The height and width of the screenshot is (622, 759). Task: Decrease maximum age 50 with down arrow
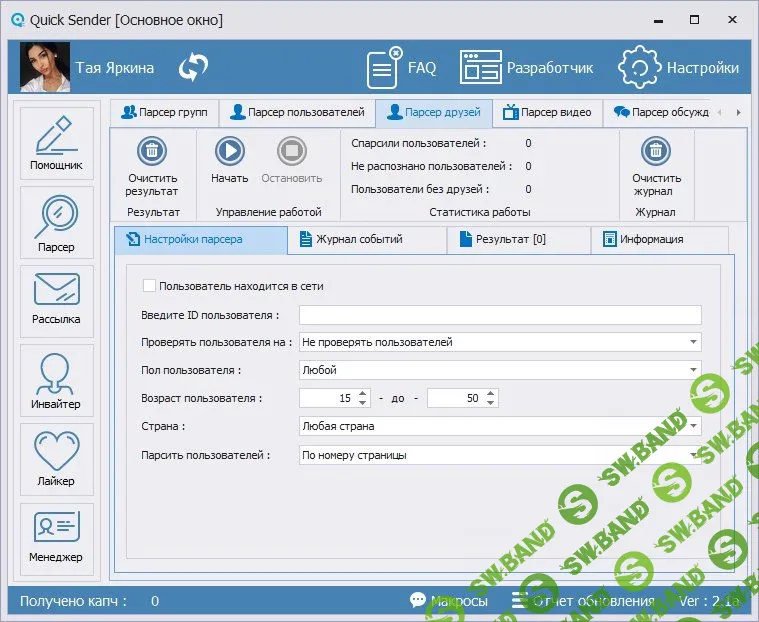(x=490, y=403)
